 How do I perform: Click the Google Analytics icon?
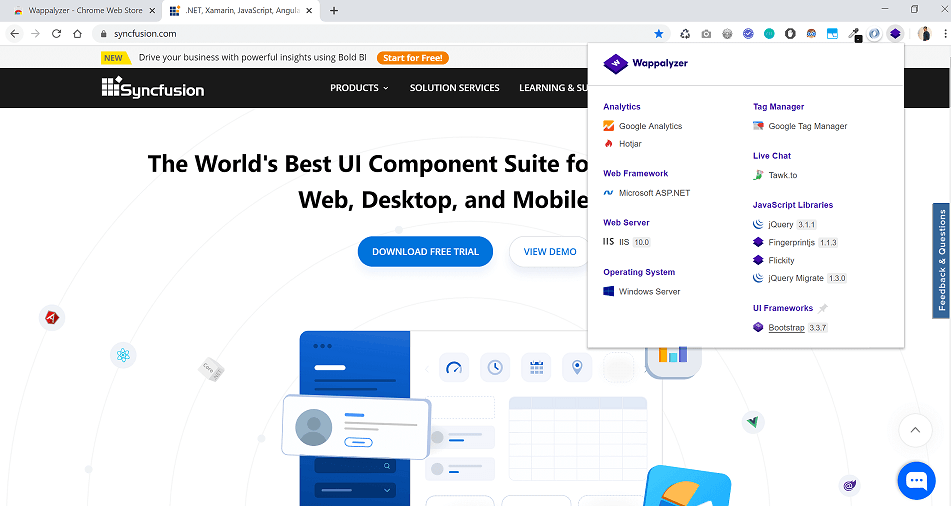pos(608,126)
